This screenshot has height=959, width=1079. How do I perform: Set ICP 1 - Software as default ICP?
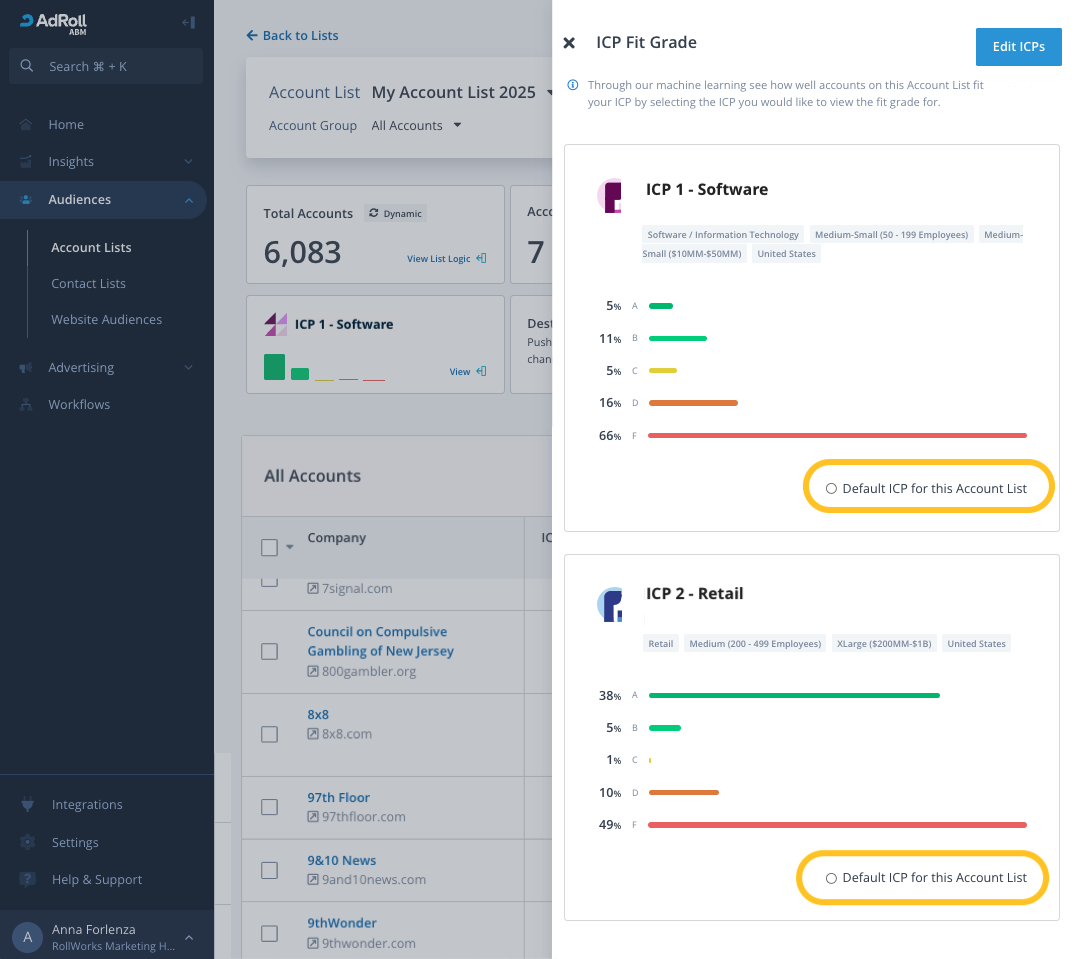(x=831, y=489)
